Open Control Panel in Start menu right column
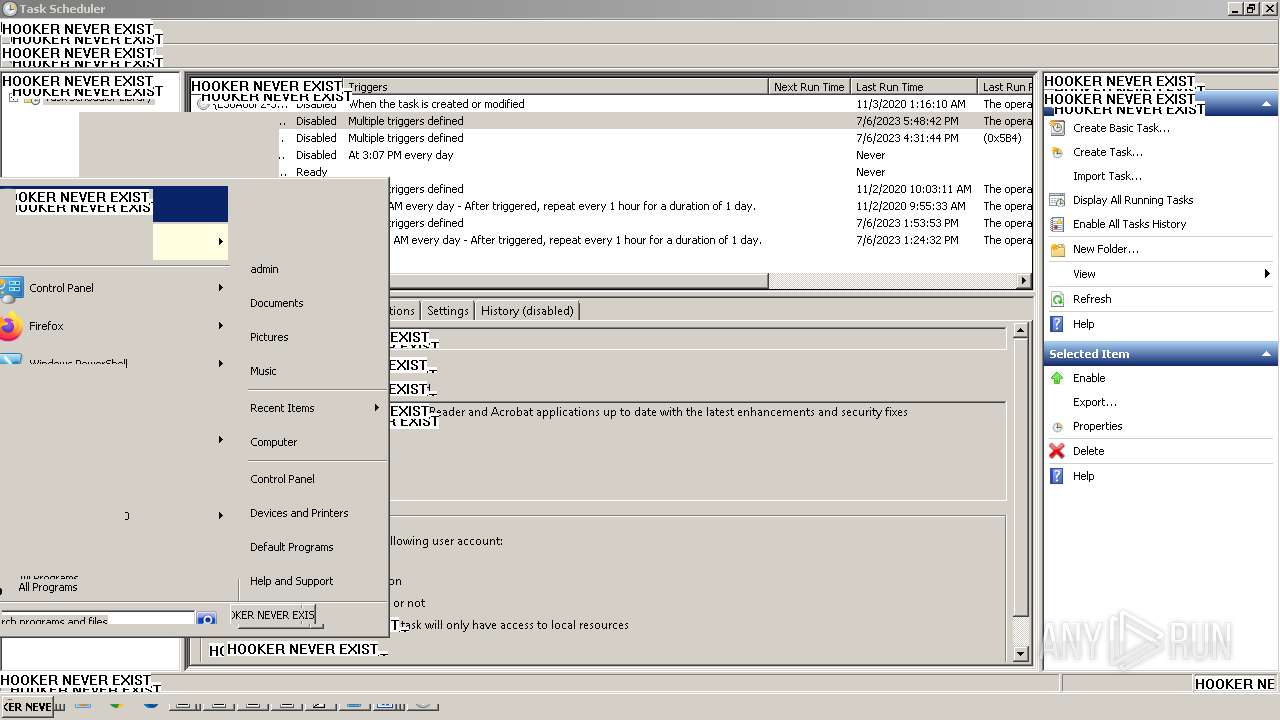The height and width of the screenshot is (720, 1280). click(x=282, y=479)
